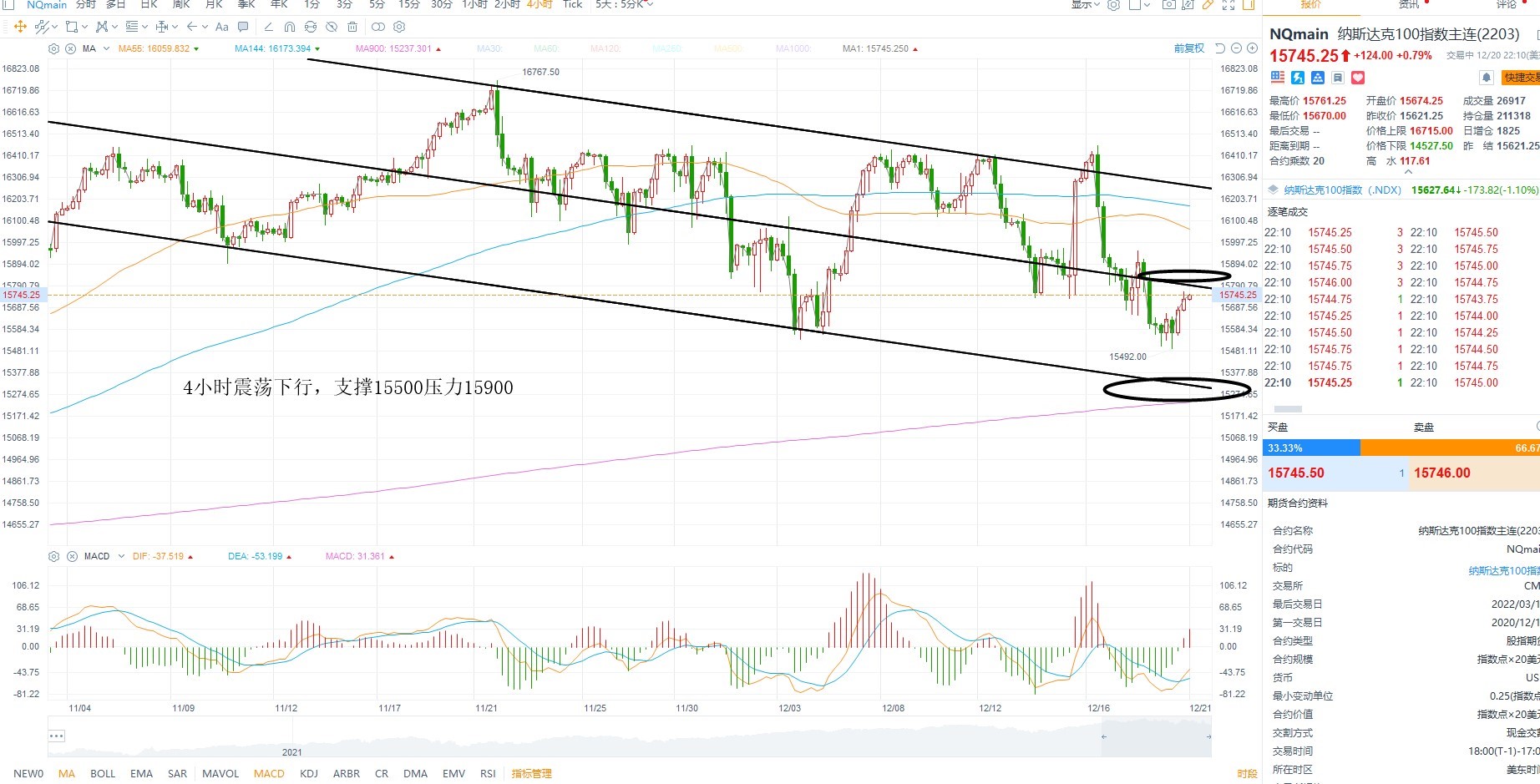Select the KDJ indicator tab
The image size is (1540, 784).
309,773
